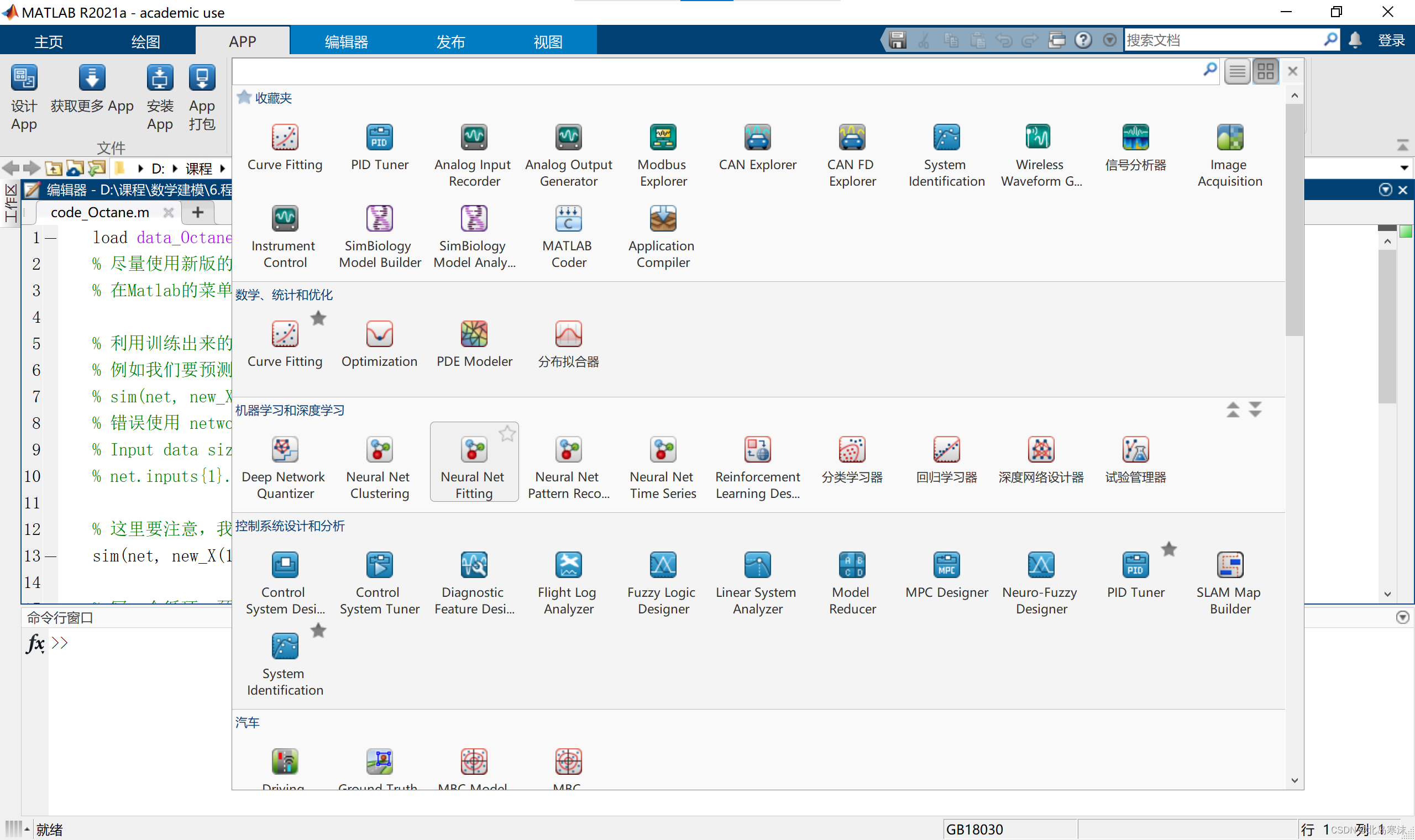The height and width of the screenshot is (840, 1415).
Task: Open the PDE Modeler app
Action: point(474,334)
